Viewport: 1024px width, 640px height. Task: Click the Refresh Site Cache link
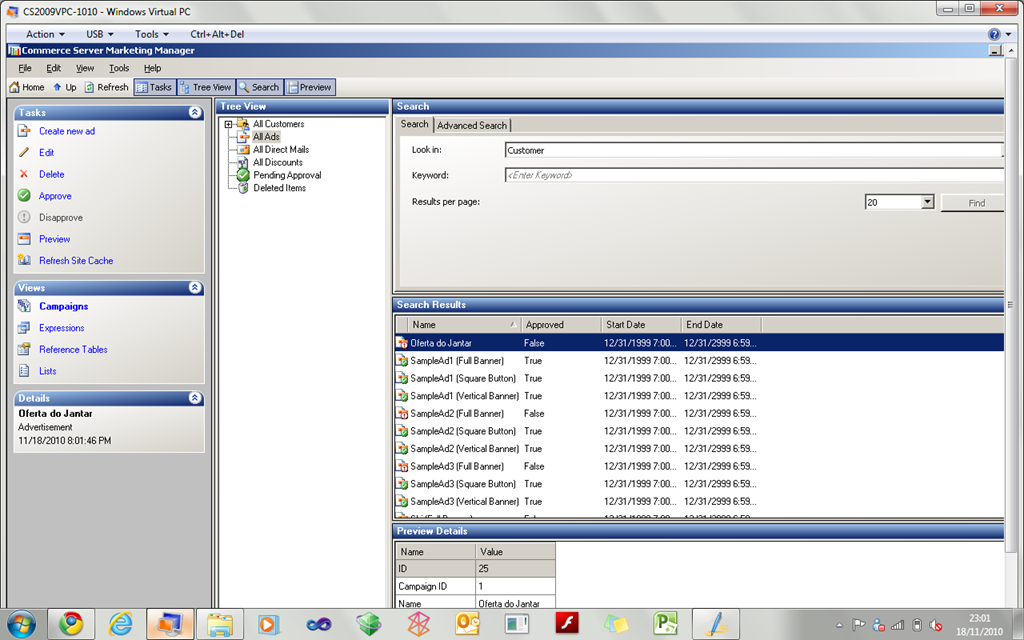click(76, 261)
